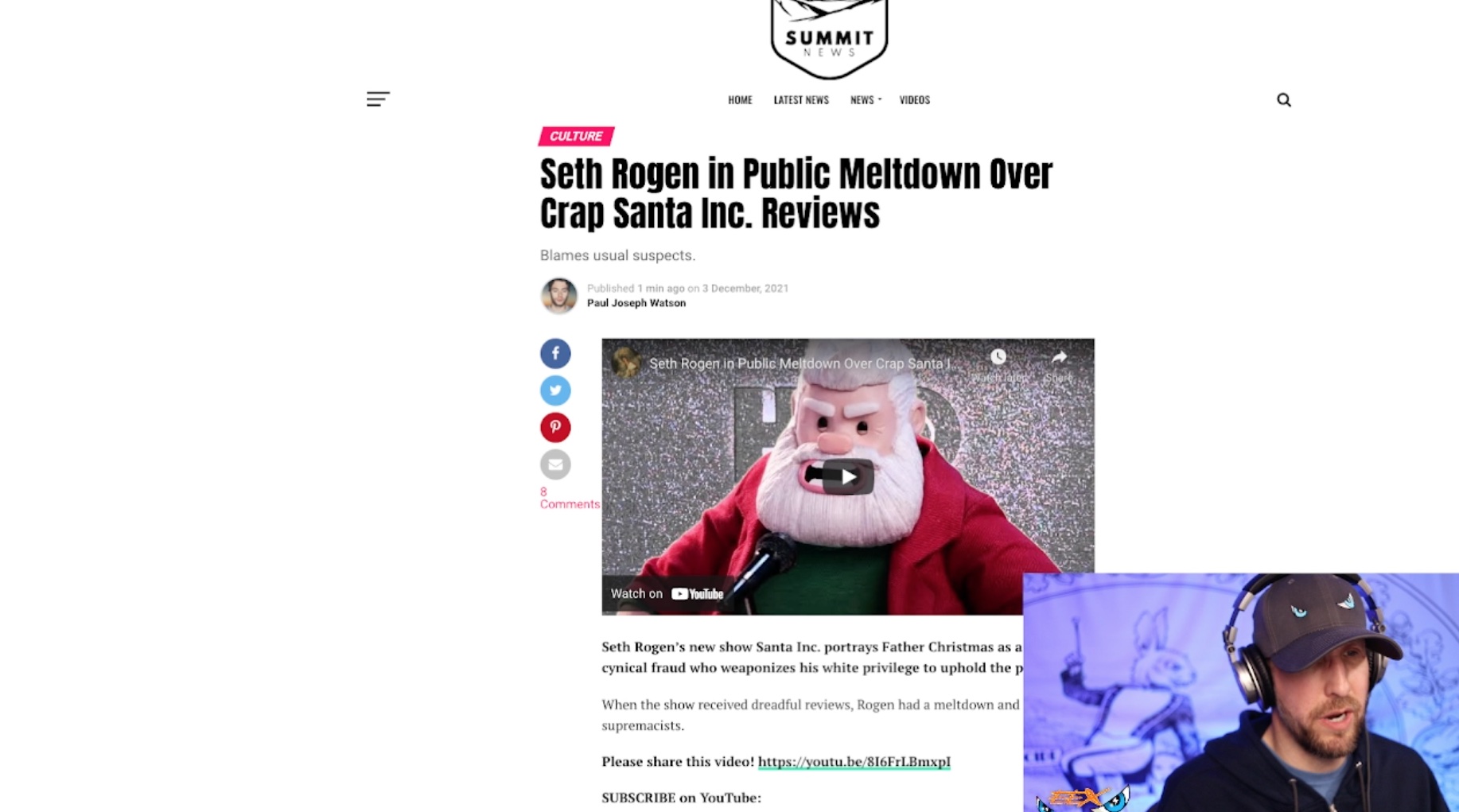Open Watch on YouTube button
The image size is (1459, 812).
click(667, 593)
